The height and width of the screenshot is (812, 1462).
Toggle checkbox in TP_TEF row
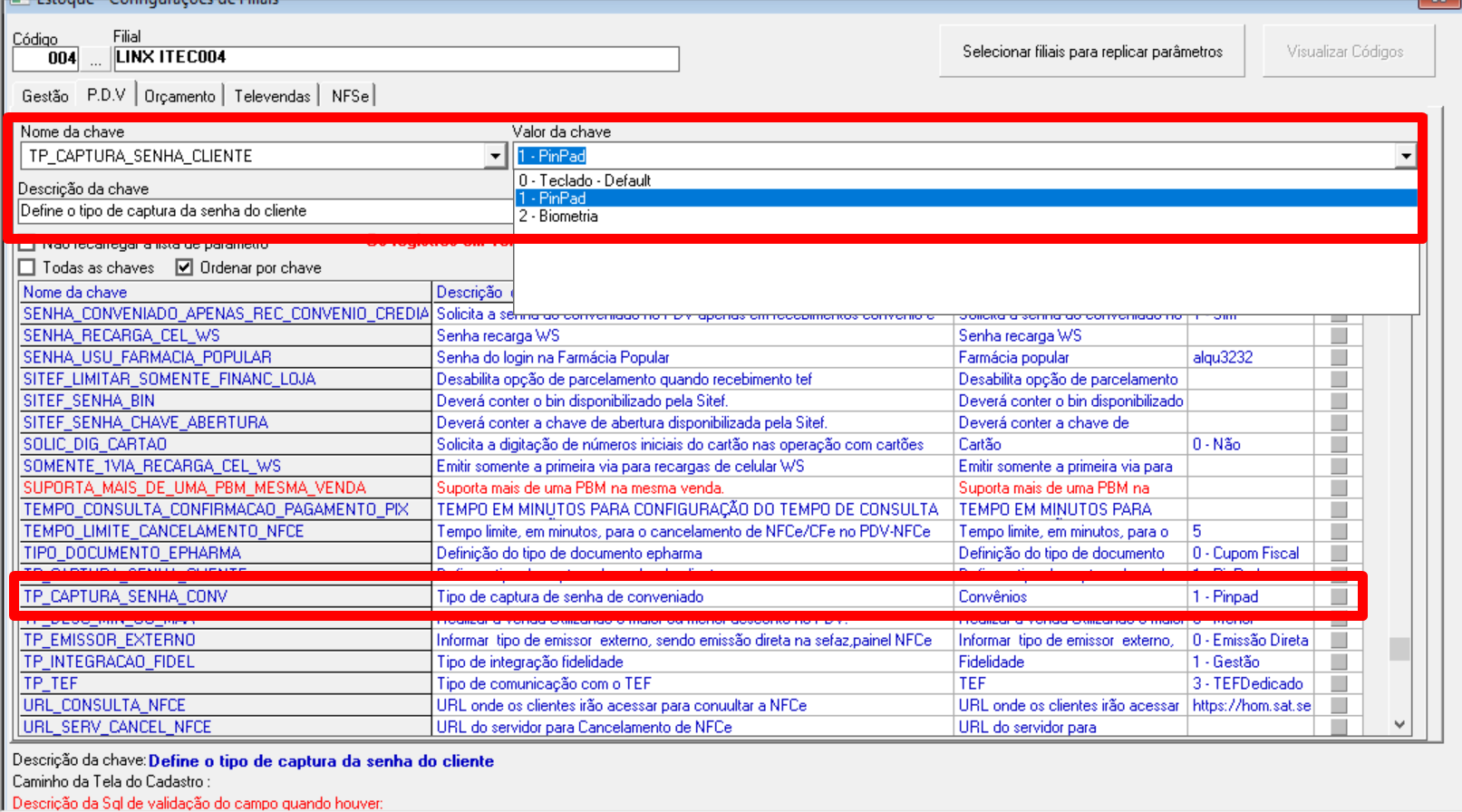pyautogui.click(x=1339, y=683)
